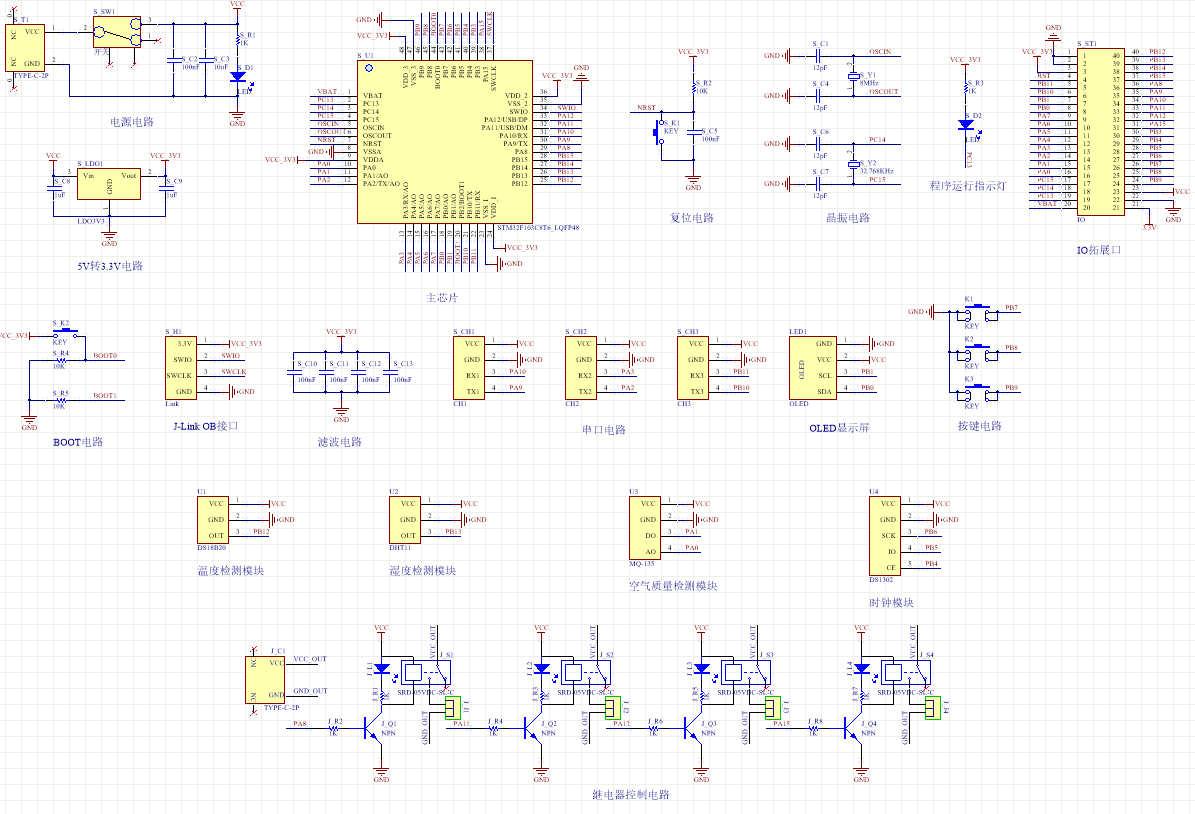Select filter capacitor S_C10
The width and height of the screenshot is (1195, 814).
[x=293, y=372]
